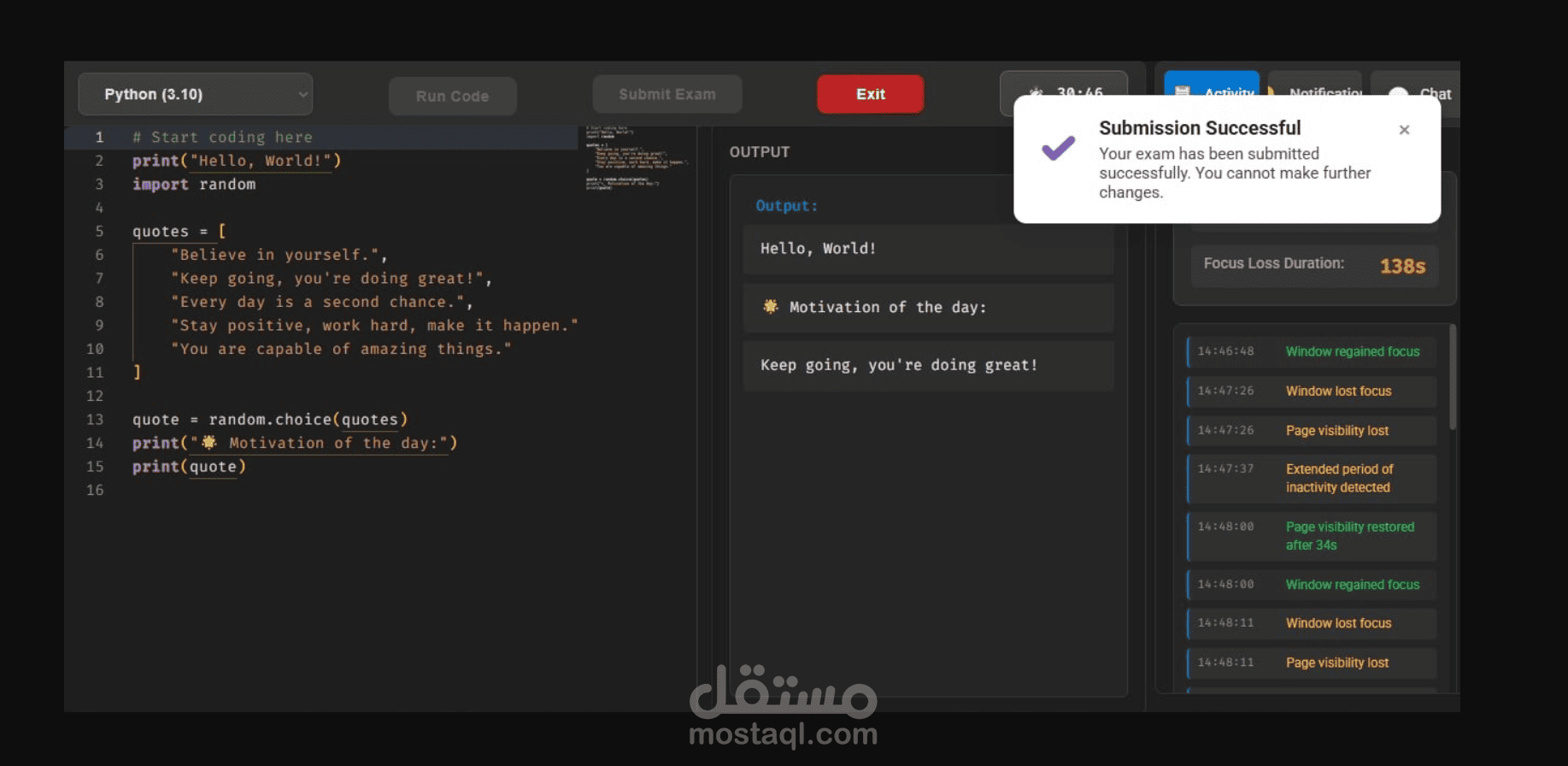The image size is (1568, 766).
Task: Select the 14:46:48 Window regained focus entry
Action: (1312, 351)
